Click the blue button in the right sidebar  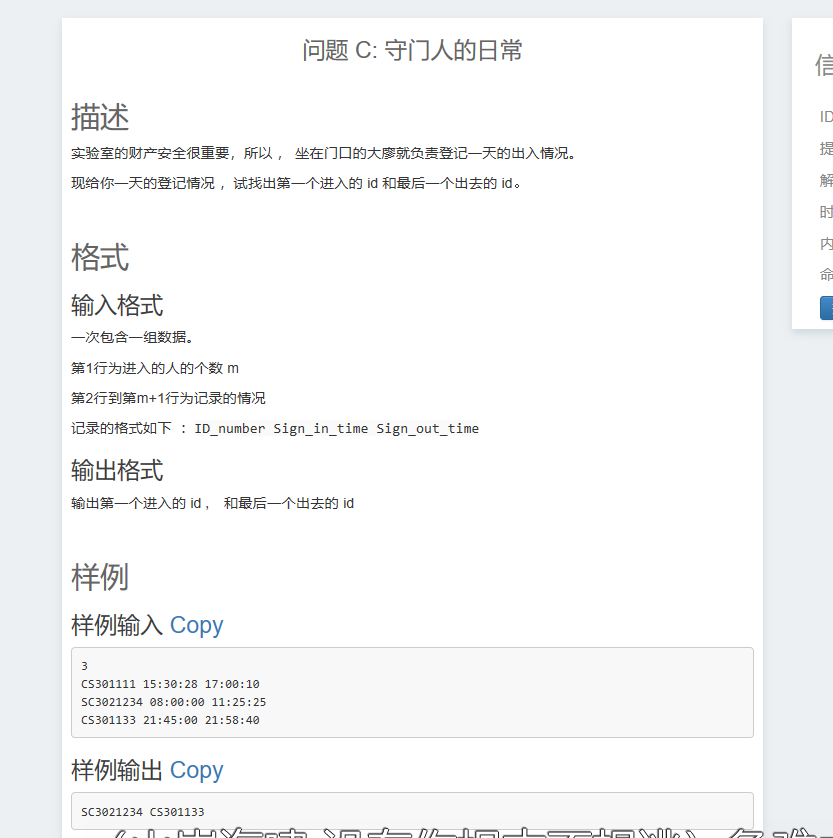pyautogui.click(x=827, y=308)
